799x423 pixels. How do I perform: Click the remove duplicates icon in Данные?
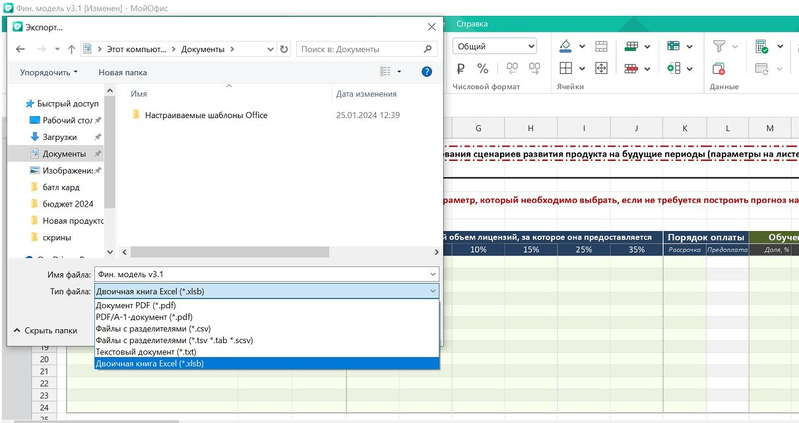(719, 68)
